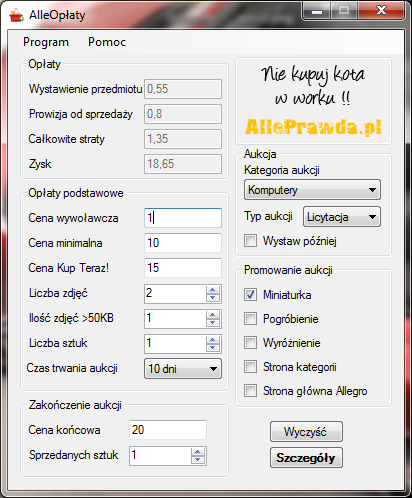Minimize the AlleOpłaty window
The width and height of the screenshot is (412, 498).
(x=317, y=11)
